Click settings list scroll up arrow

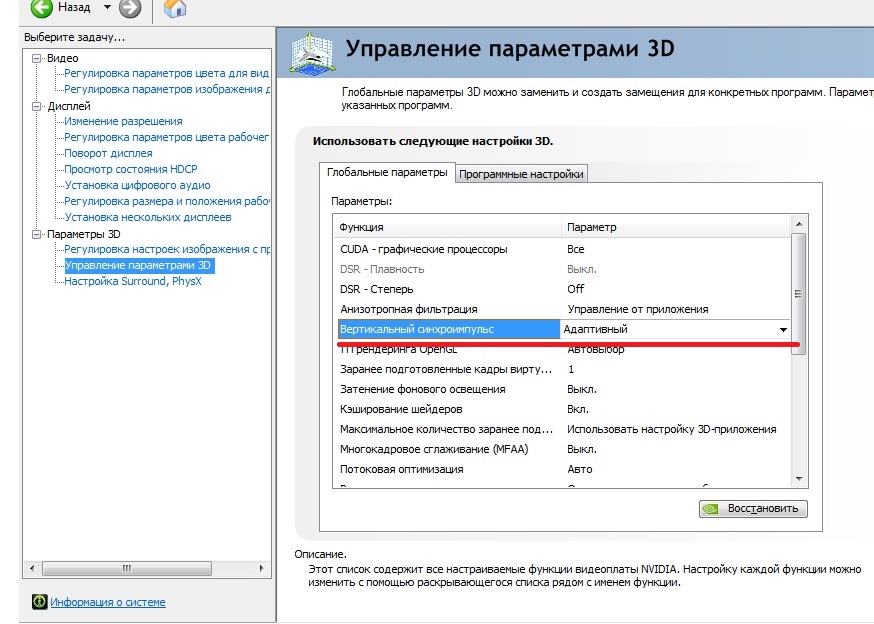click(799, 224)
